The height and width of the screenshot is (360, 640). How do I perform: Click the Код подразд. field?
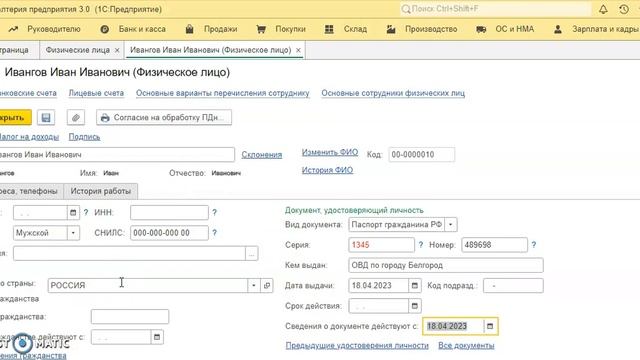coord(513,285)
